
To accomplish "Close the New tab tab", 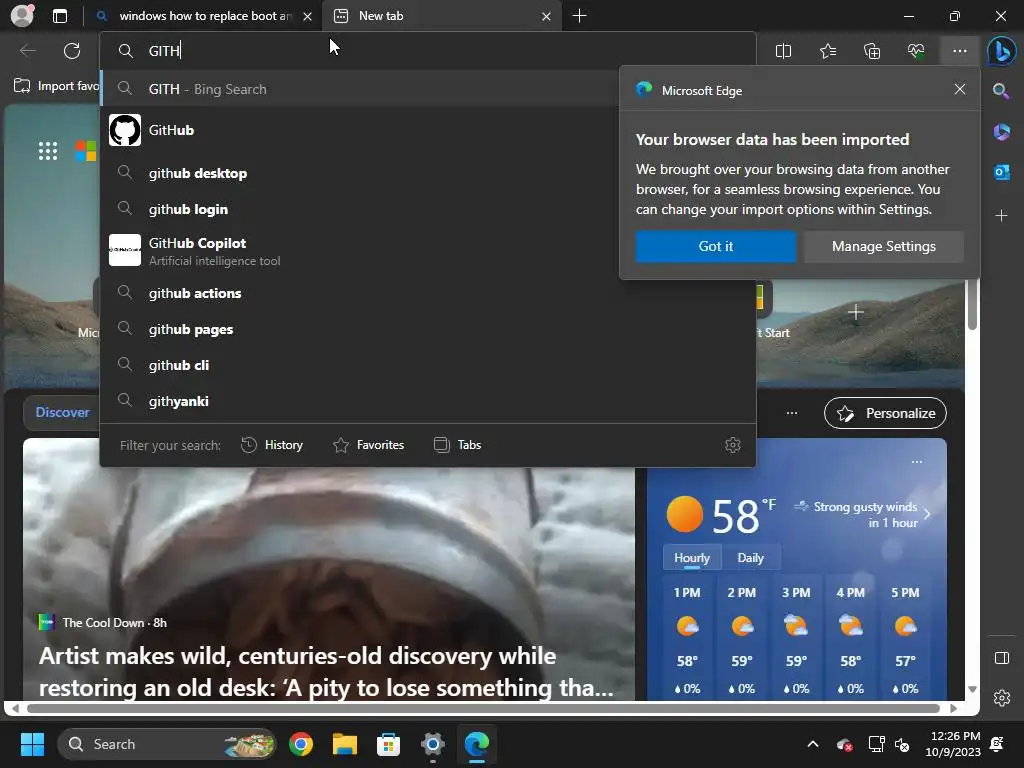I will (547, 16).
